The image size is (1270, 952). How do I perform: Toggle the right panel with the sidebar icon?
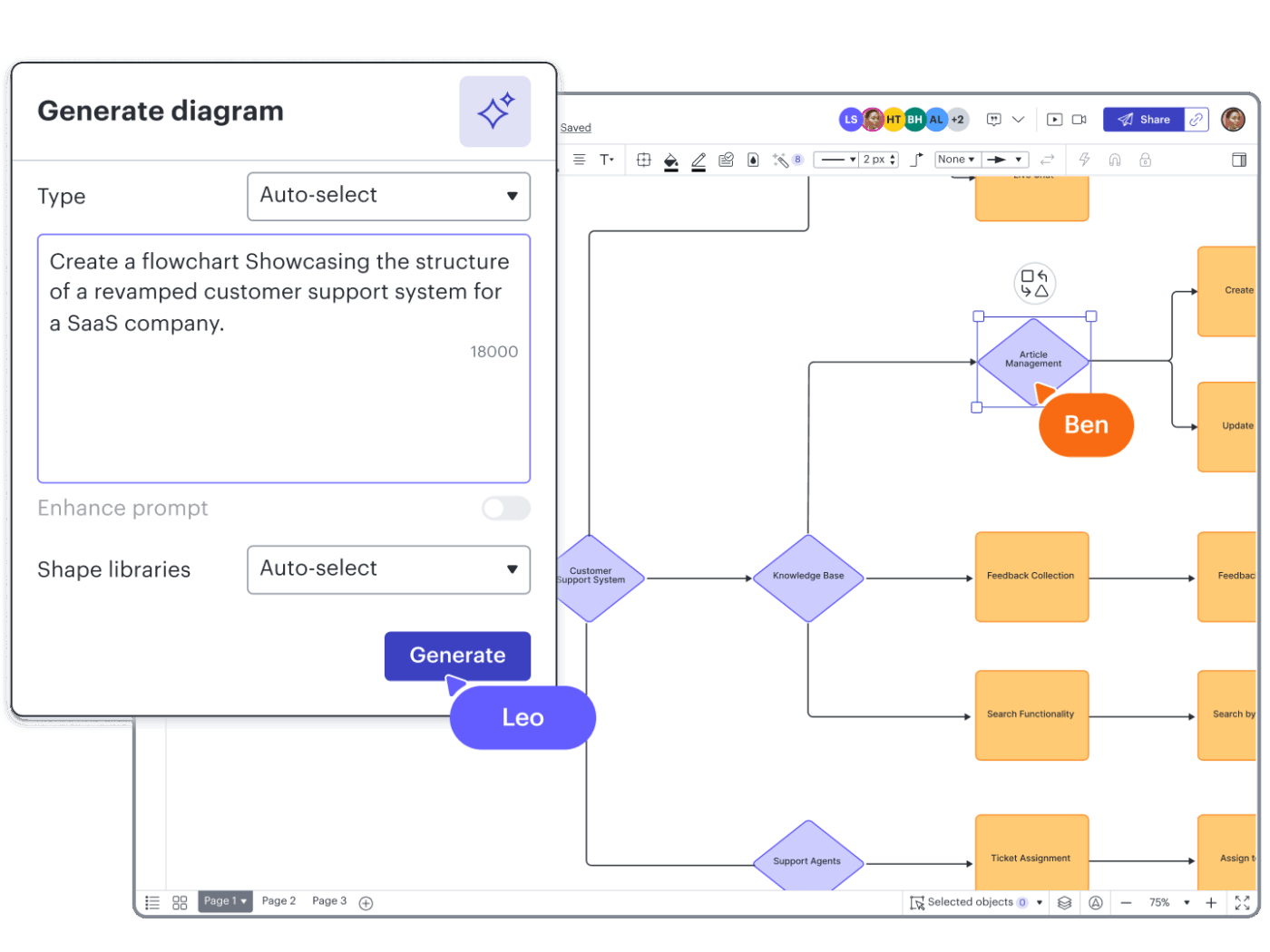(1238, 160)
